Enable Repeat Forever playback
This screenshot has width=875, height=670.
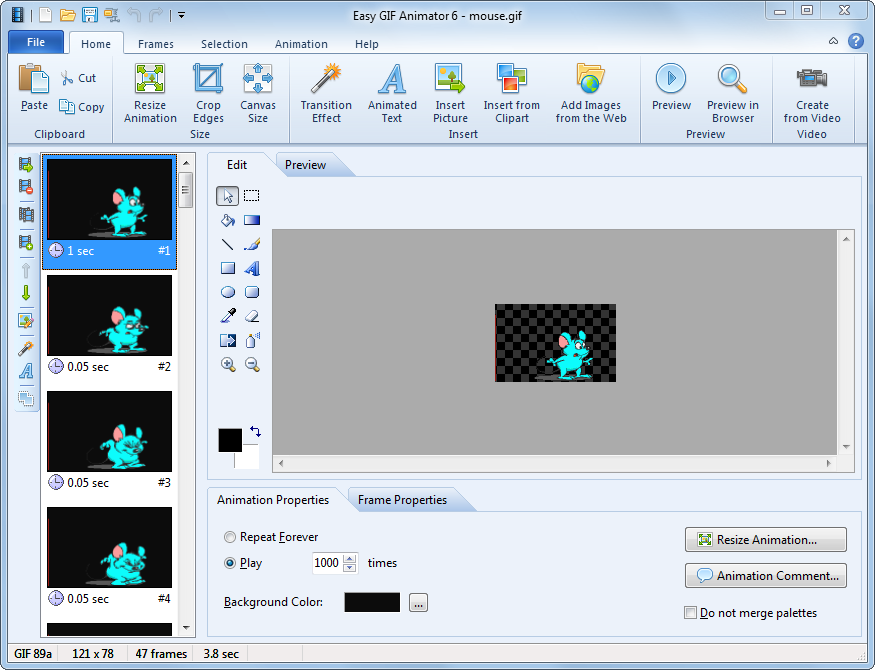click(x=230, y=536)
